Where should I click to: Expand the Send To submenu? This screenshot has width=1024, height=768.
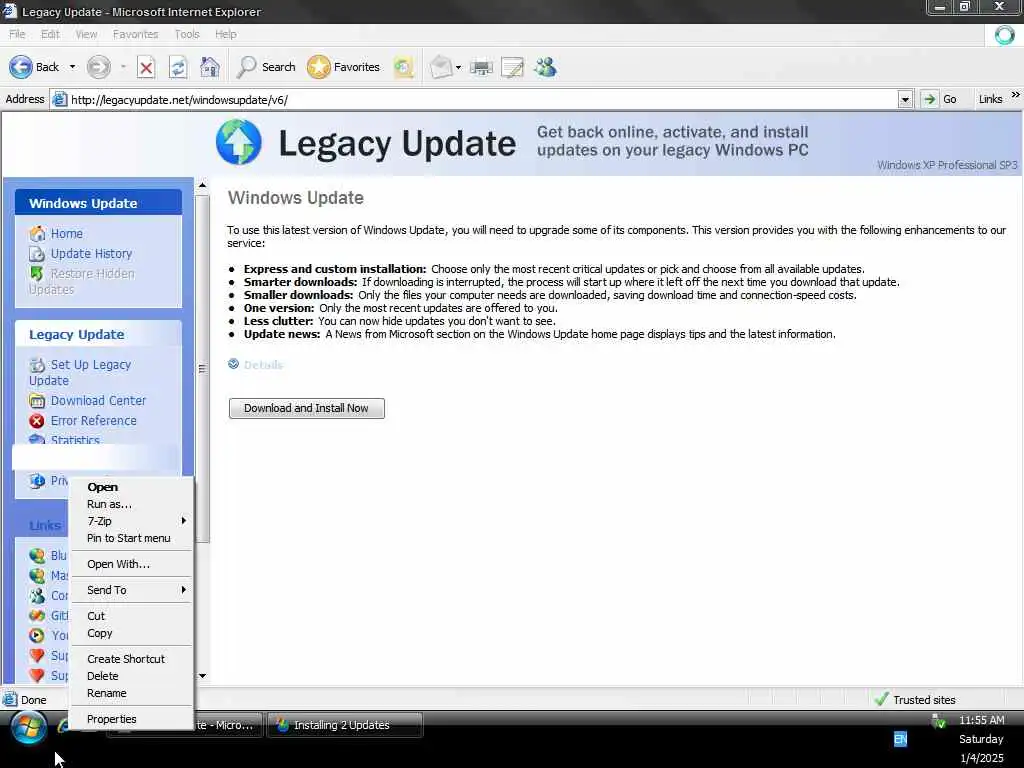pyautogui.click(x=130, y=590)
